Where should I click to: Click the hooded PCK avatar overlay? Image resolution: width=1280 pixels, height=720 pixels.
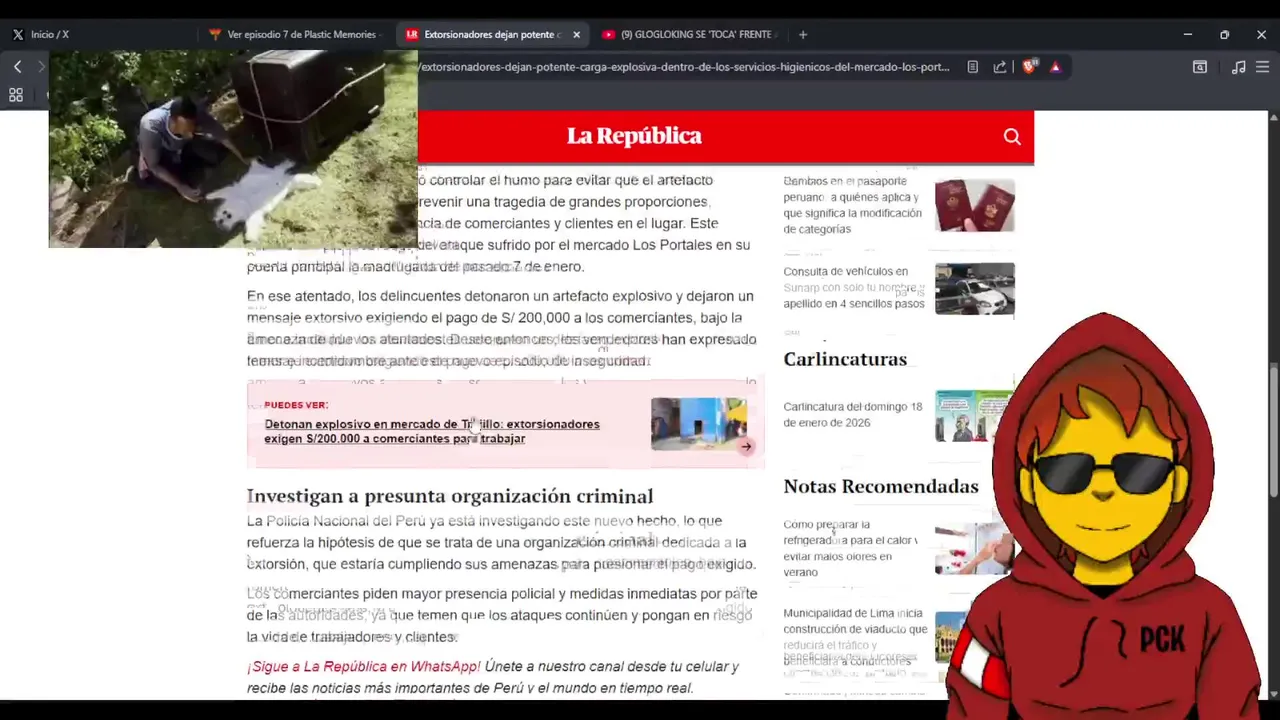click(1105, 516)
